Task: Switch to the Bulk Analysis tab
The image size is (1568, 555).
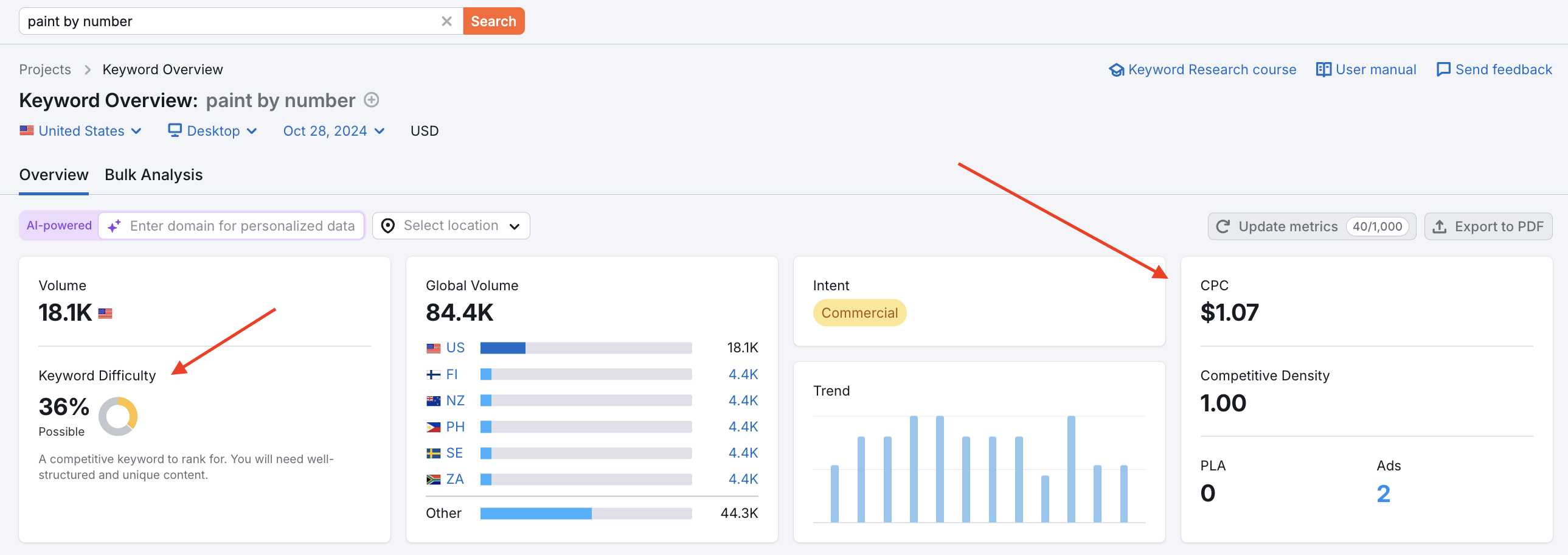Action: 153,175
